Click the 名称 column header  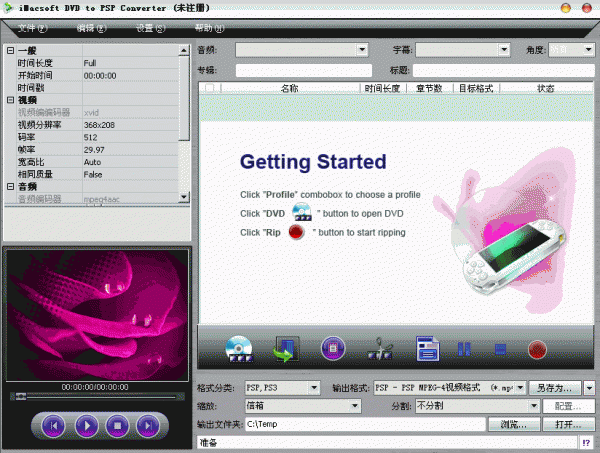pos(290,88)
